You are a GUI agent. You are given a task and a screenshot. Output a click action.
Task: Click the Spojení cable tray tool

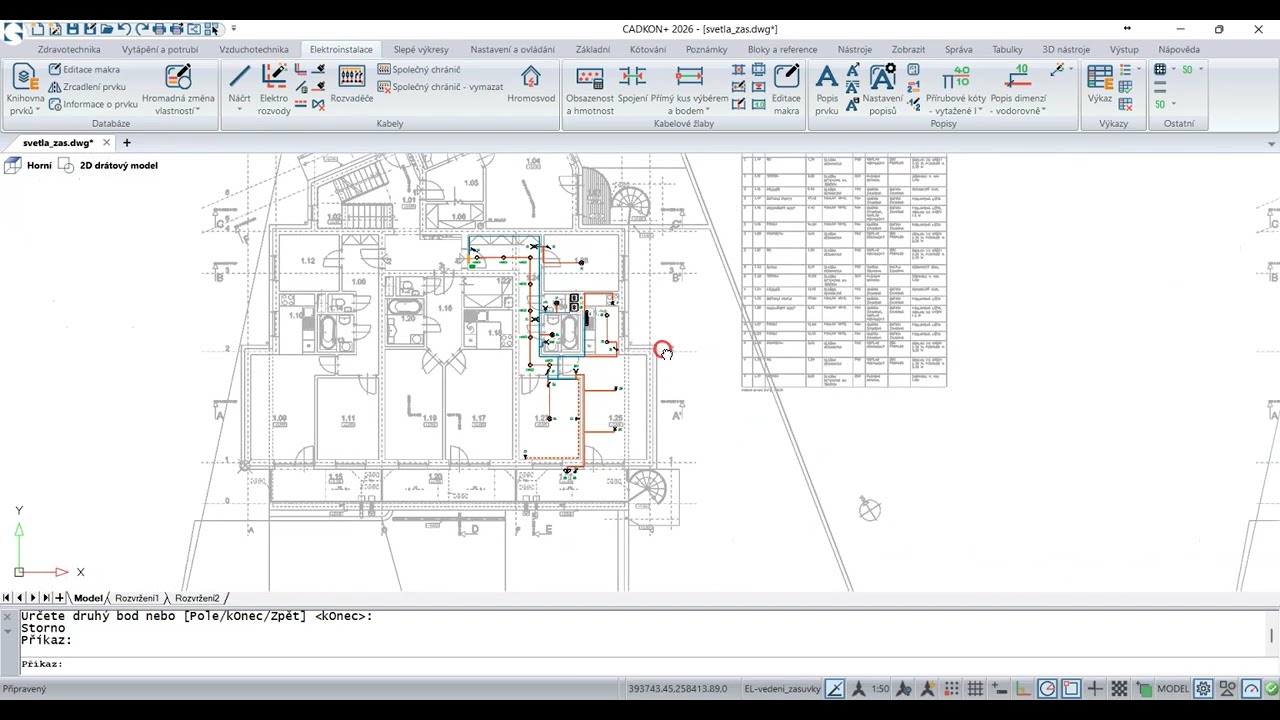pos(632,84)
